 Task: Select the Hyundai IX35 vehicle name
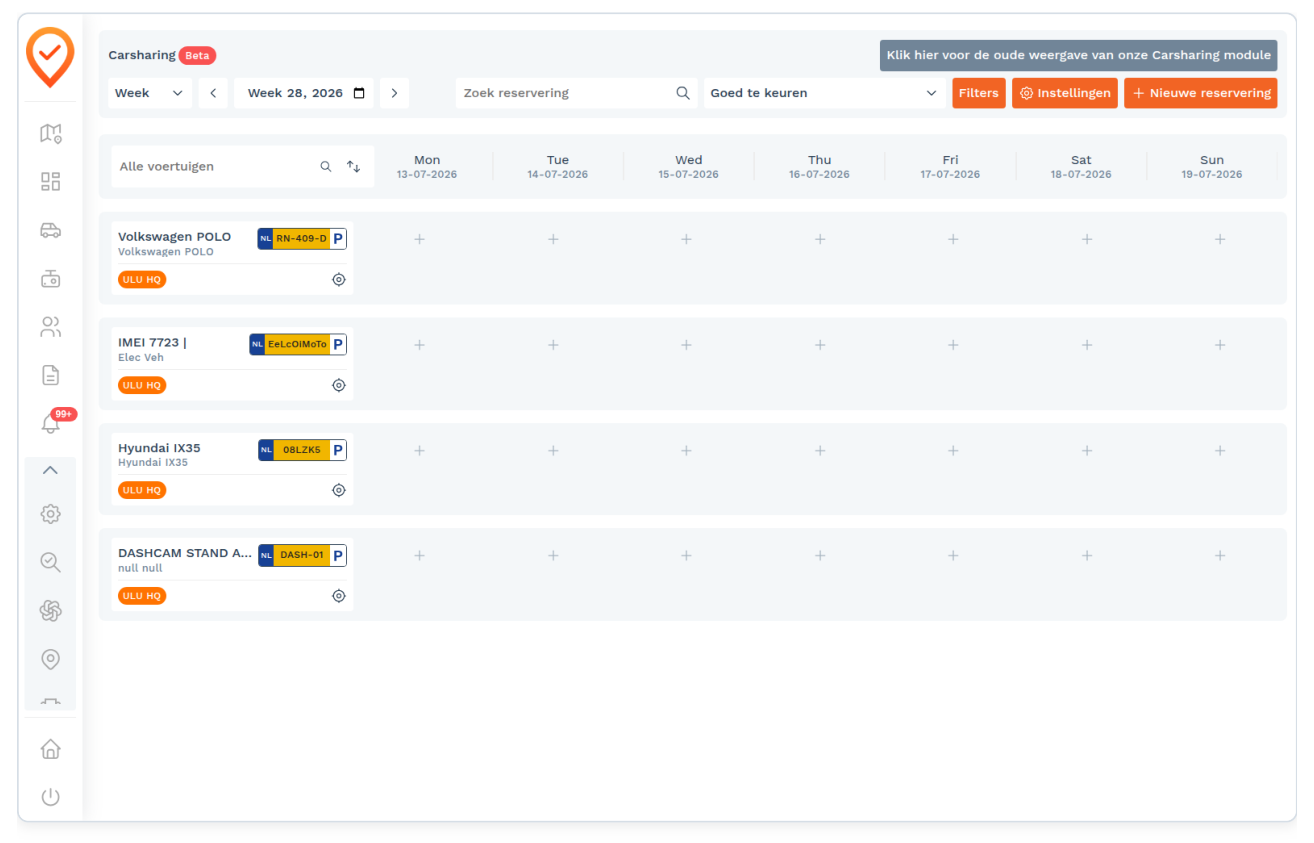tap(159, 448)
